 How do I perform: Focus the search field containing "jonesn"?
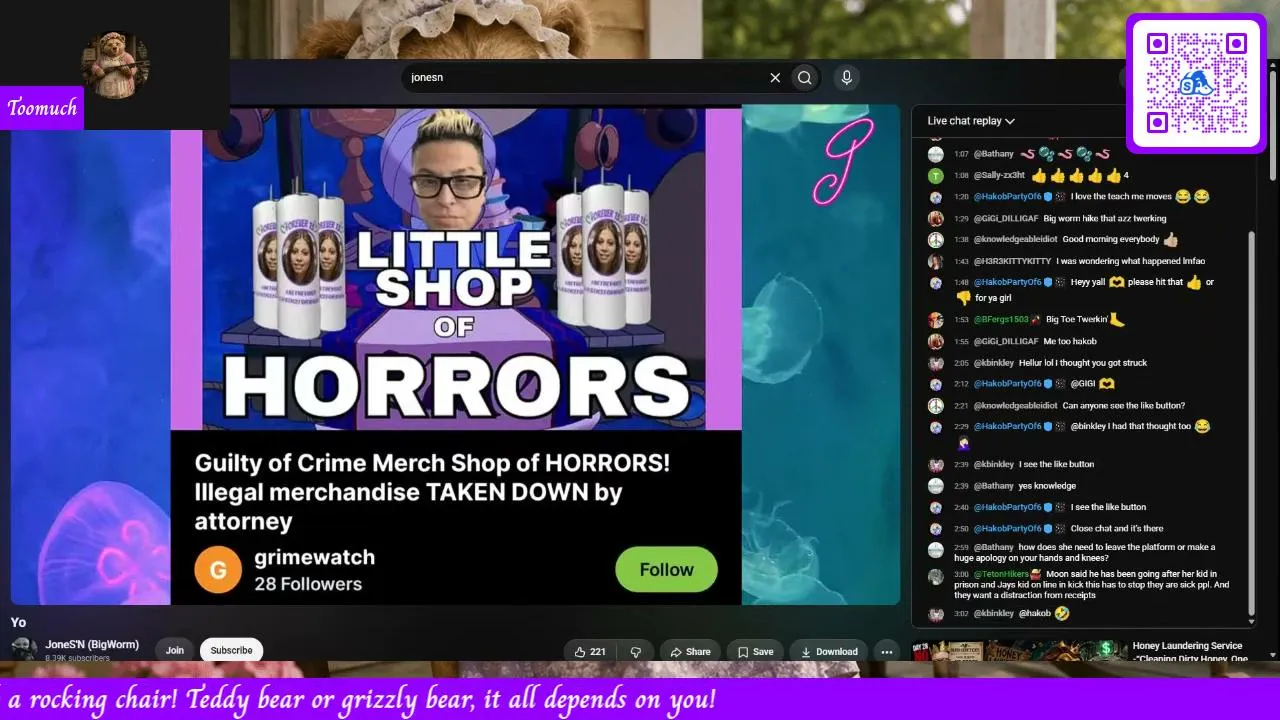click(585, 78)
